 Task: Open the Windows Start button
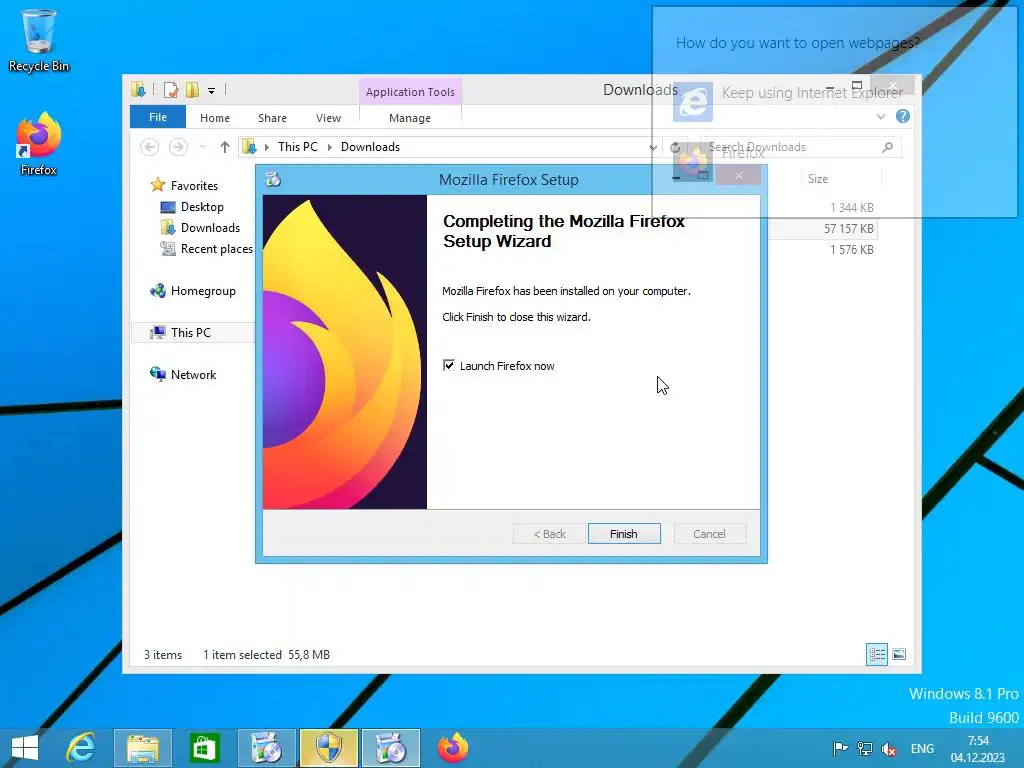25,748
